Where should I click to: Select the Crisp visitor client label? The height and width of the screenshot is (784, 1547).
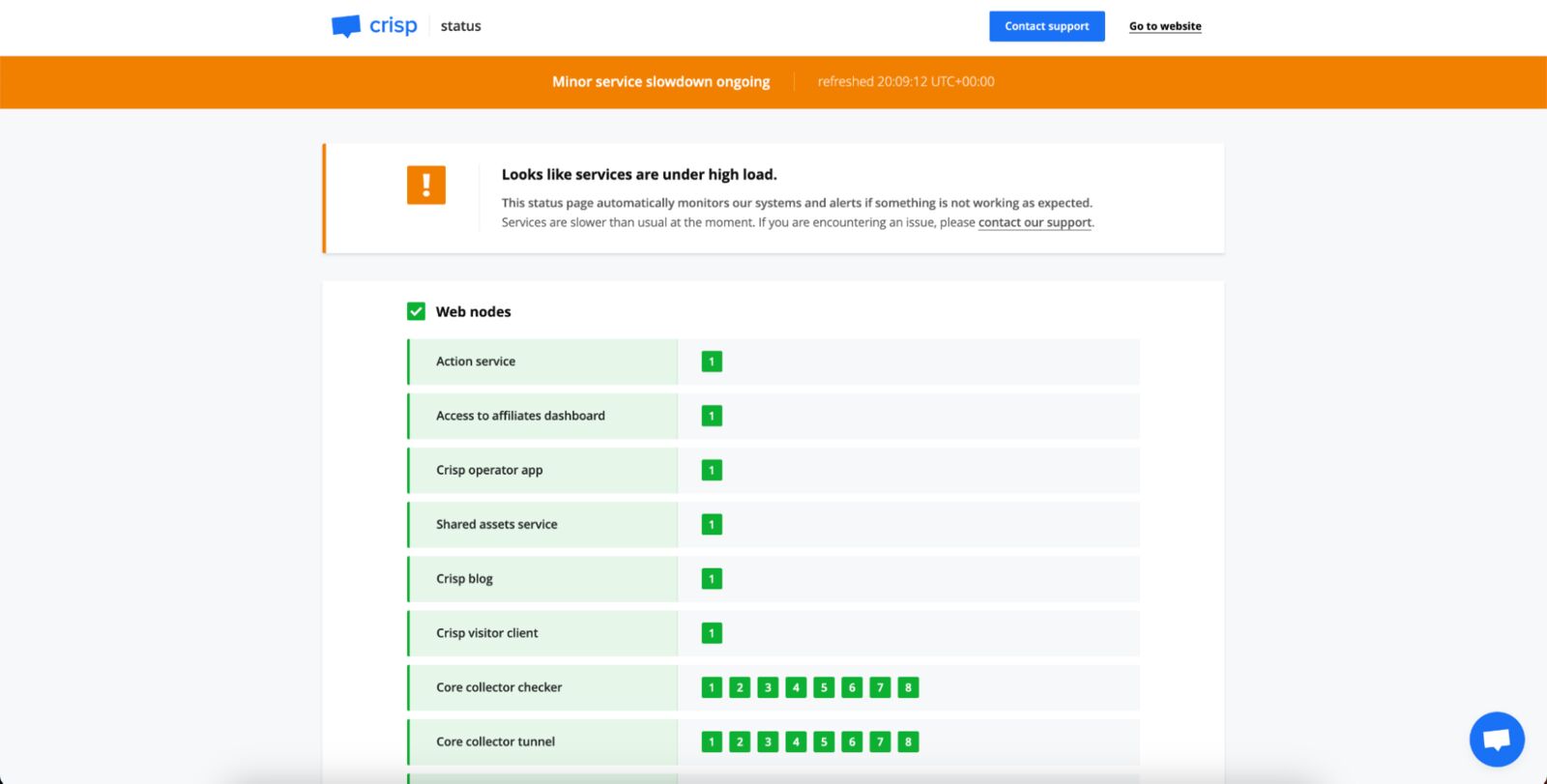pos(487,633)
